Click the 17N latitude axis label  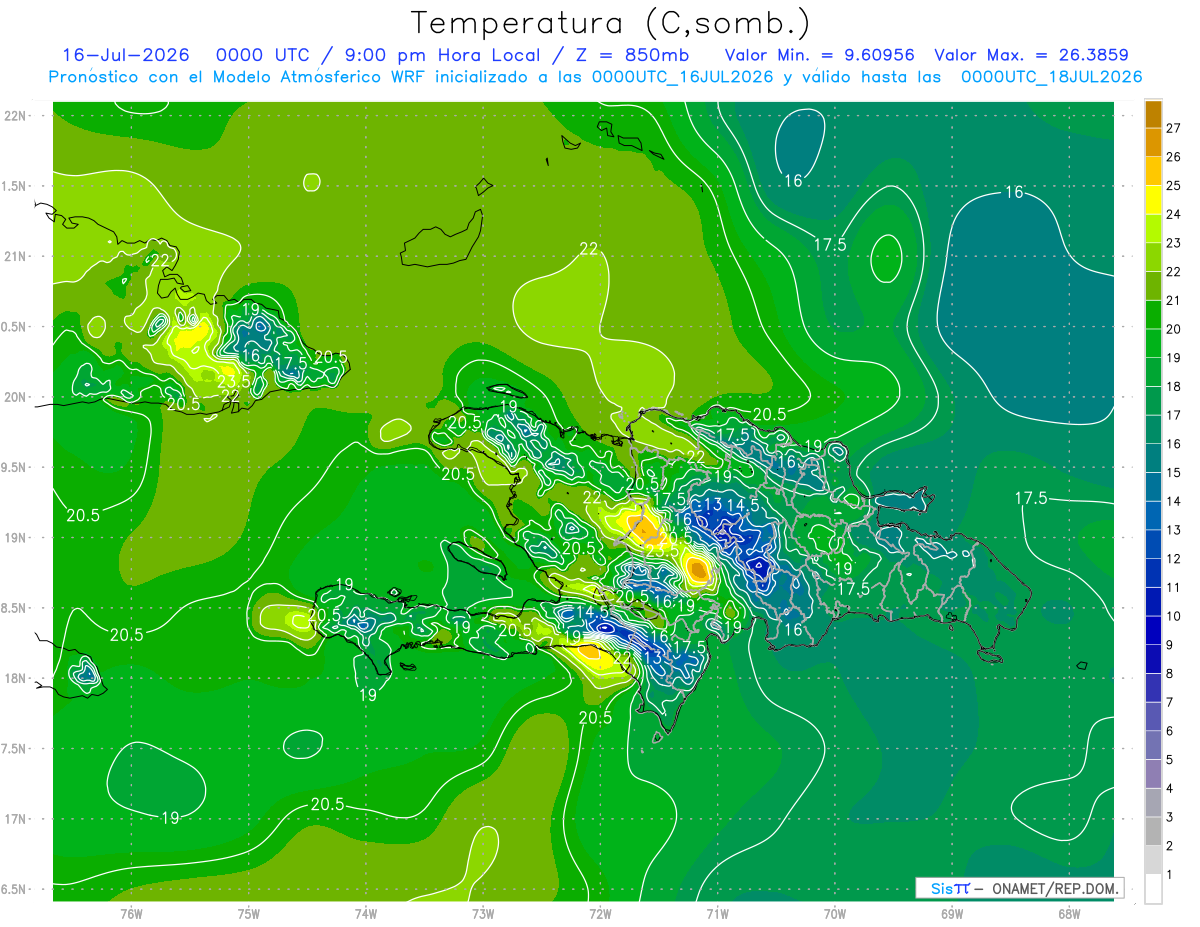[16, 819]
